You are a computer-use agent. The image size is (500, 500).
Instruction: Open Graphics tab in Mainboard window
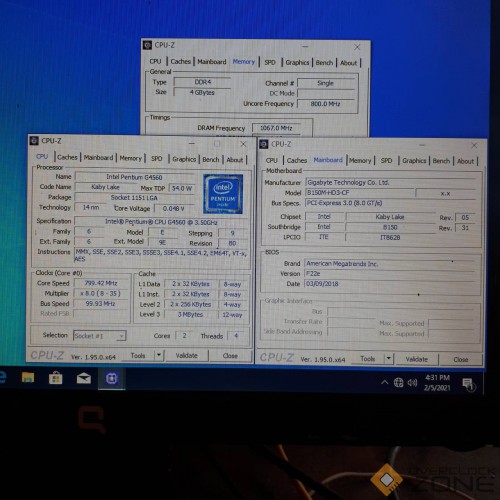[x=414, y=161]
